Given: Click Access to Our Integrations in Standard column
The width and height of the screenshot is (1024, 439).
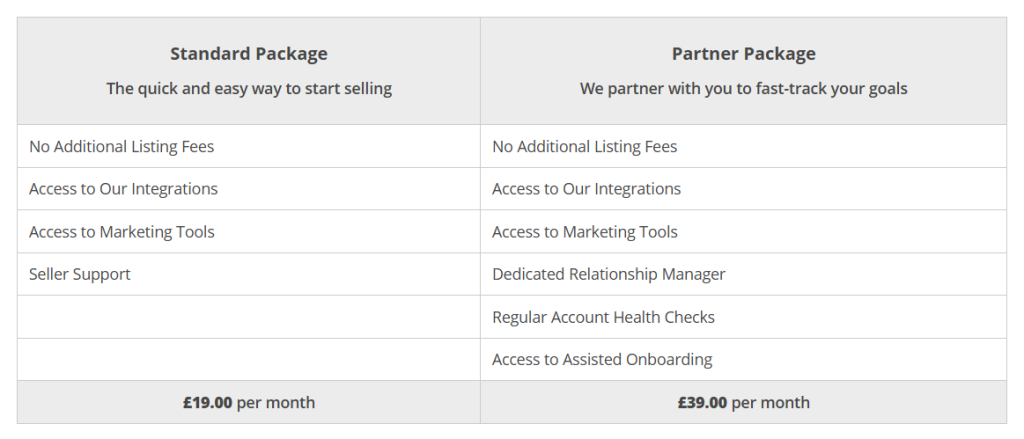Looking at the screenshot, I should click(123, 189).
